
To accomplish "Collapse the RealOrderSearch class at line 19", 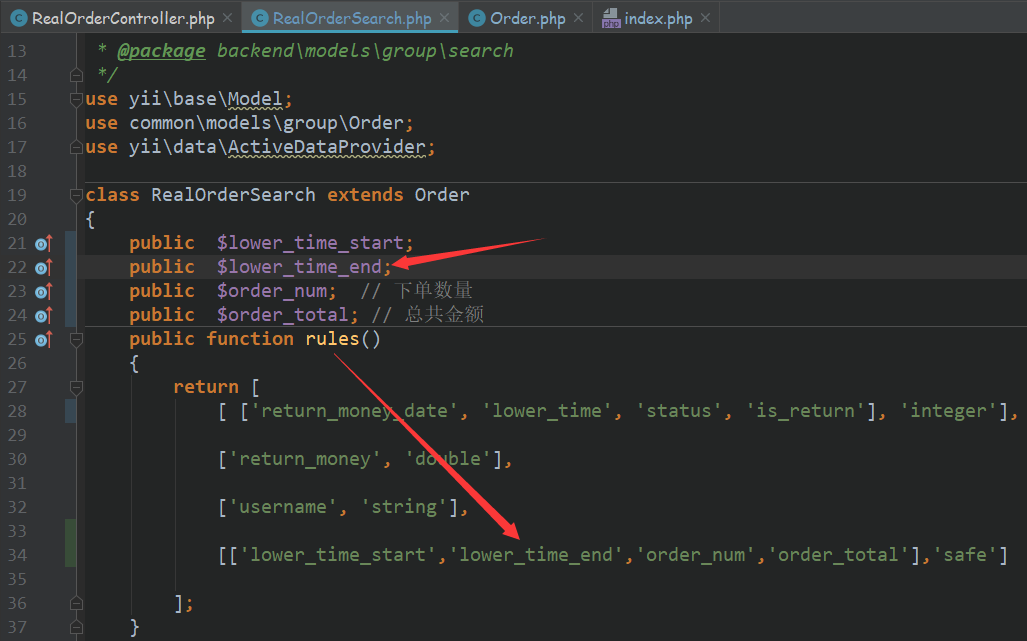I will coord(76,195).
